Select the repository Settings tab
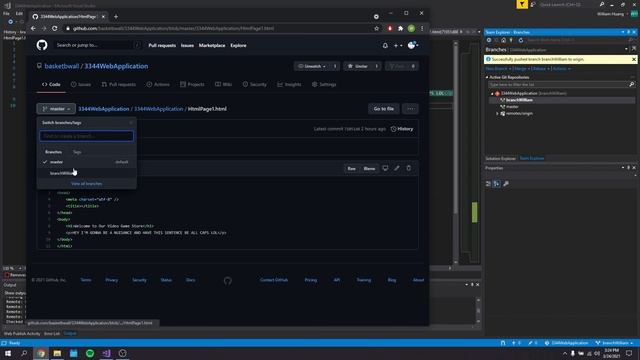 click(x=324, y=84)
